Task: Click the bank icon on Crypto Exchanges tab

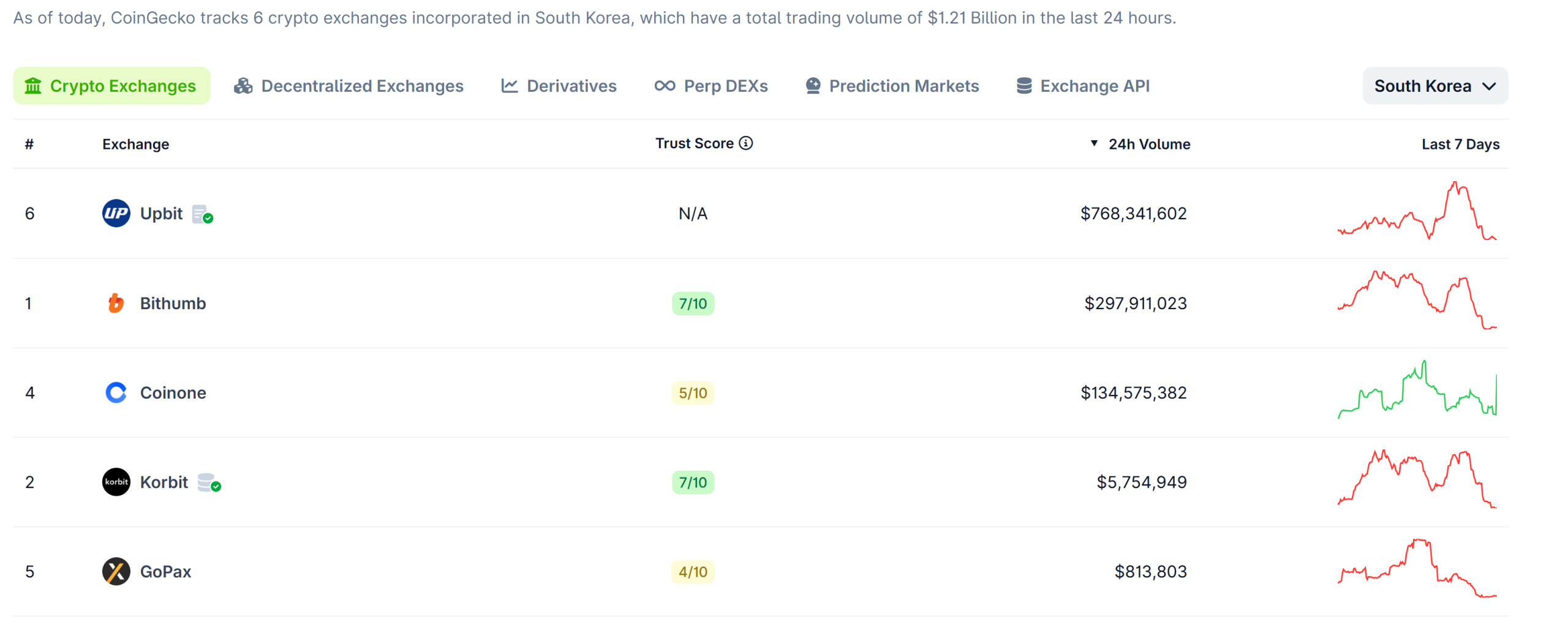Action: click(x=34, y=86)
